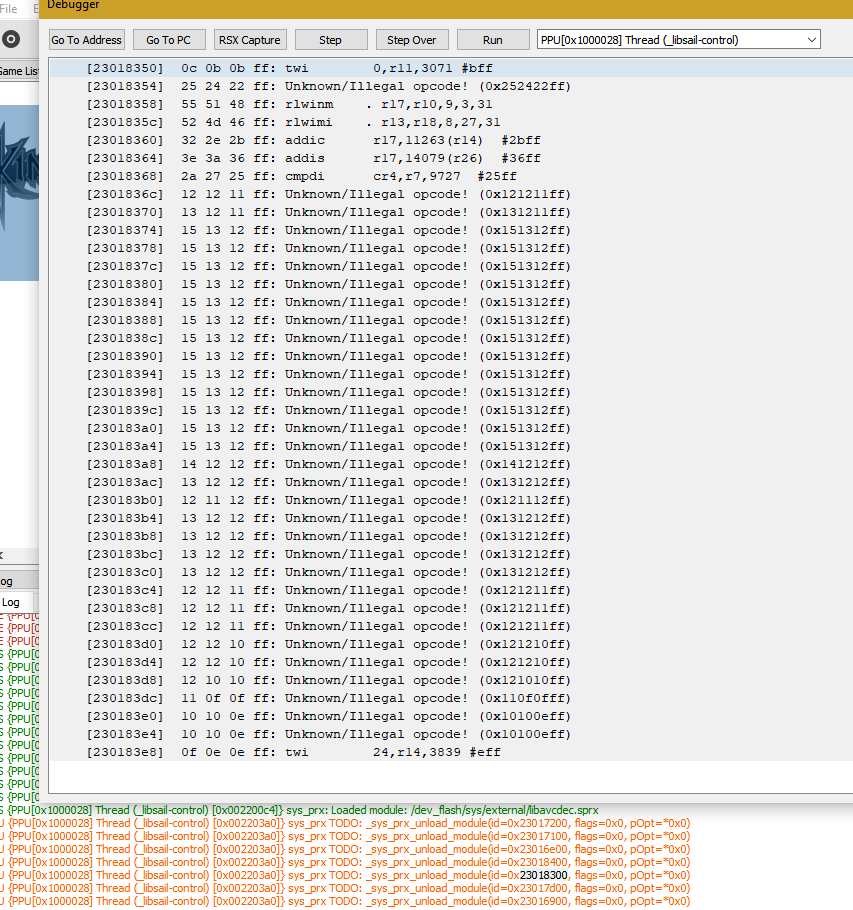The height and width of the screenshot is (910, 853).
Task: Step a single instruction
Action: click(x=331, y=40)
